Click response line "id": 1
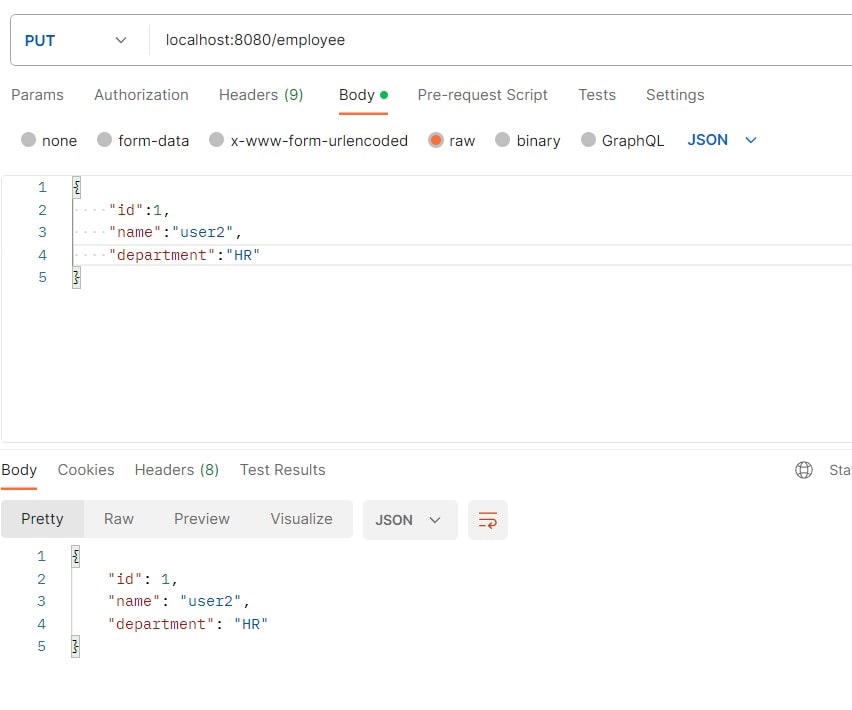This screenshot has height=710, width=852. (x=142, y=580)
